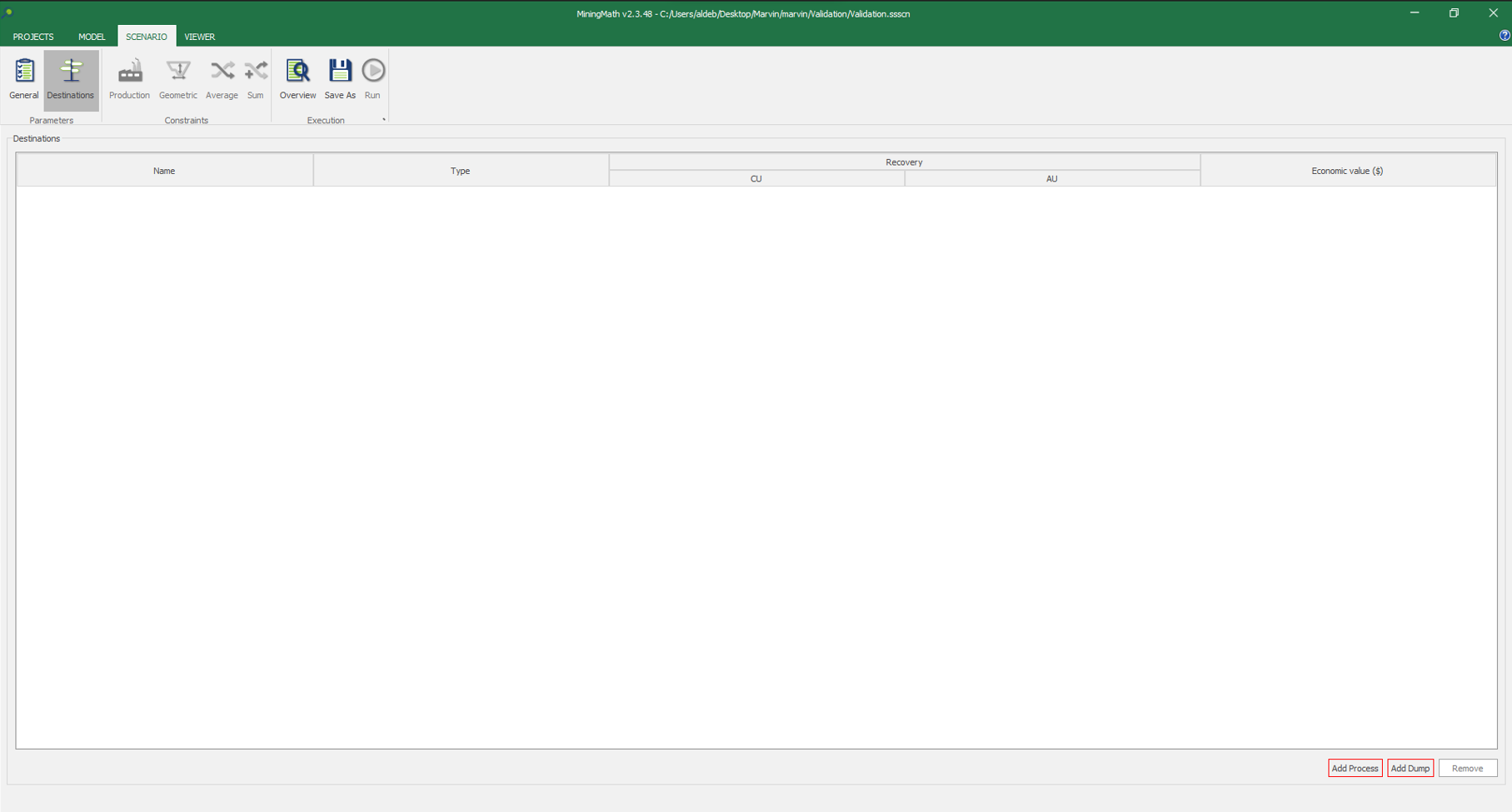Expand the Execution group launcher arrow
The width and height of the screenshot is (1512, 812).
click(x=383, y=120)
